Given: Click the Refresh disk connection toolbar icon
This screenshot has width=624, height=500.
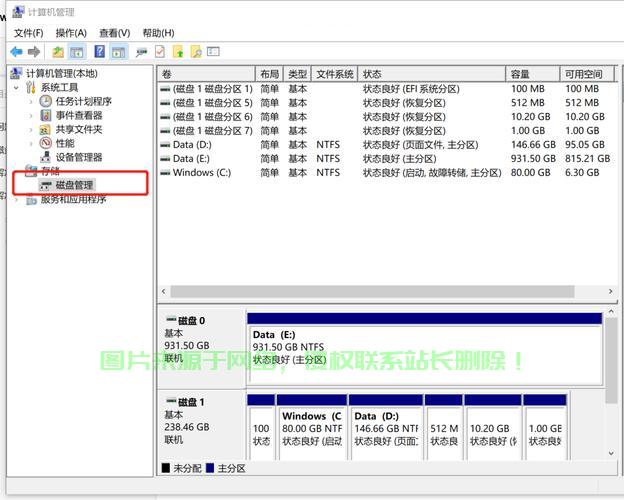Looking at the screenshot, I should coord(141,52).
